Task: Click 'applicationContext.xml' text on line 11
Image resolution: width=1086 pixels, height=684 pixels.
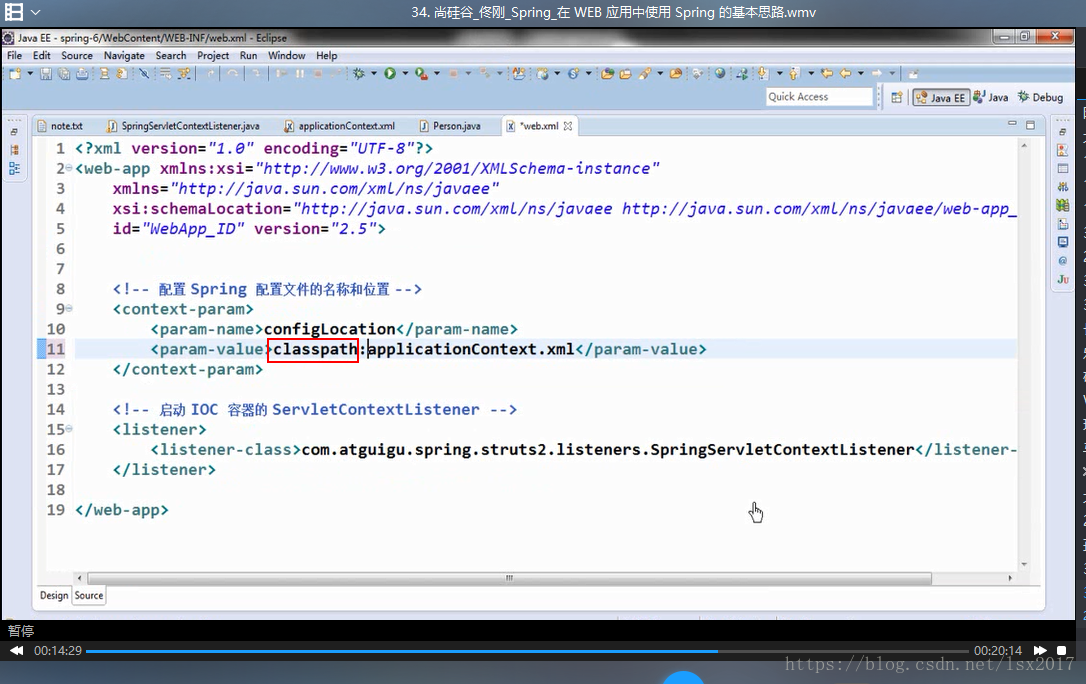Action: pos(471,349)
